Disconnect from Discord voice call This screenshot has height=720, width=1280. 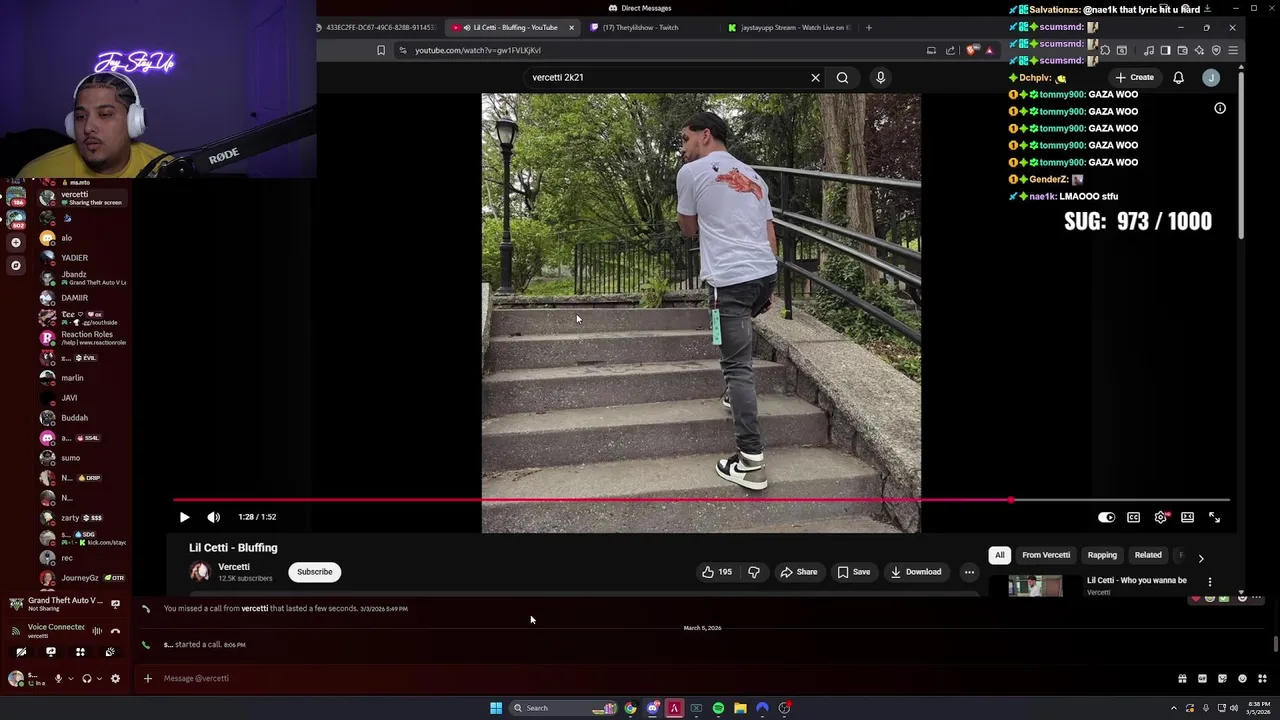pyautogui.click(x=115, y=631)
